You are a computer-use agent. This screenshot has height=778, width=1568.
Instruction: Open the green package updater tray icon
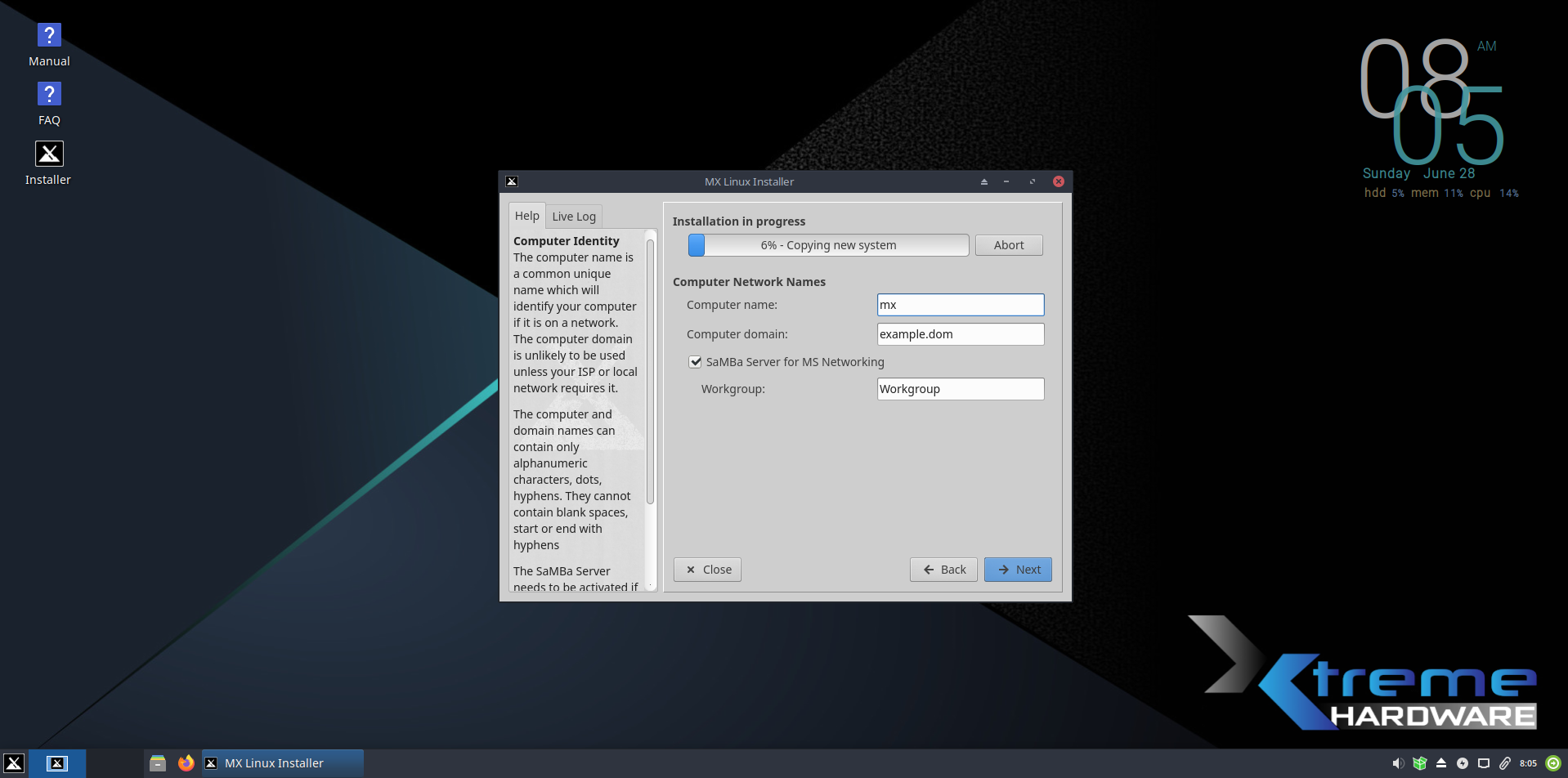pos(1420,763)
